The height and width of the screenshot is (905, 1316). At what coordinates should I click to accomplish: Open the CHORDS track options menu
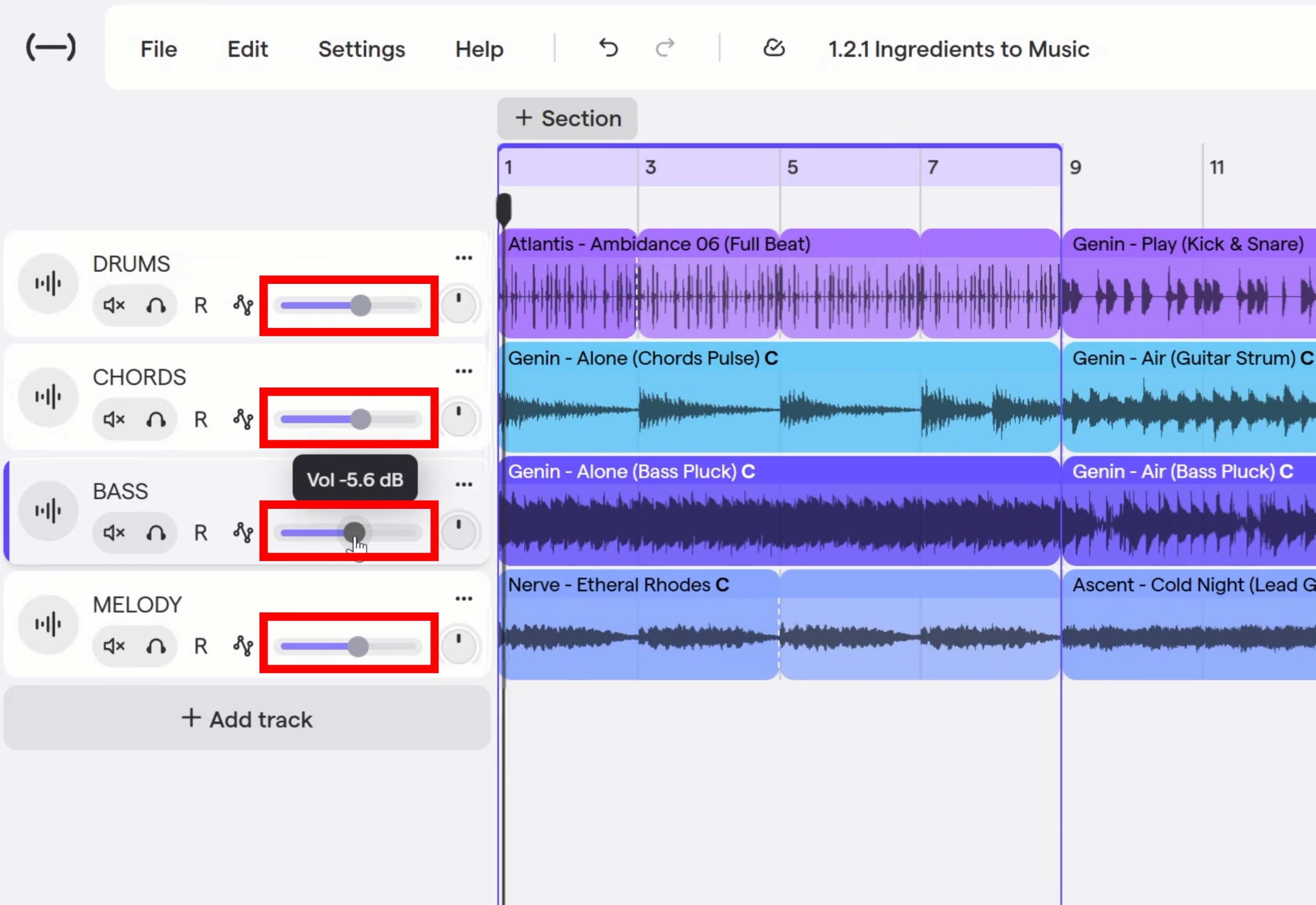464,371
